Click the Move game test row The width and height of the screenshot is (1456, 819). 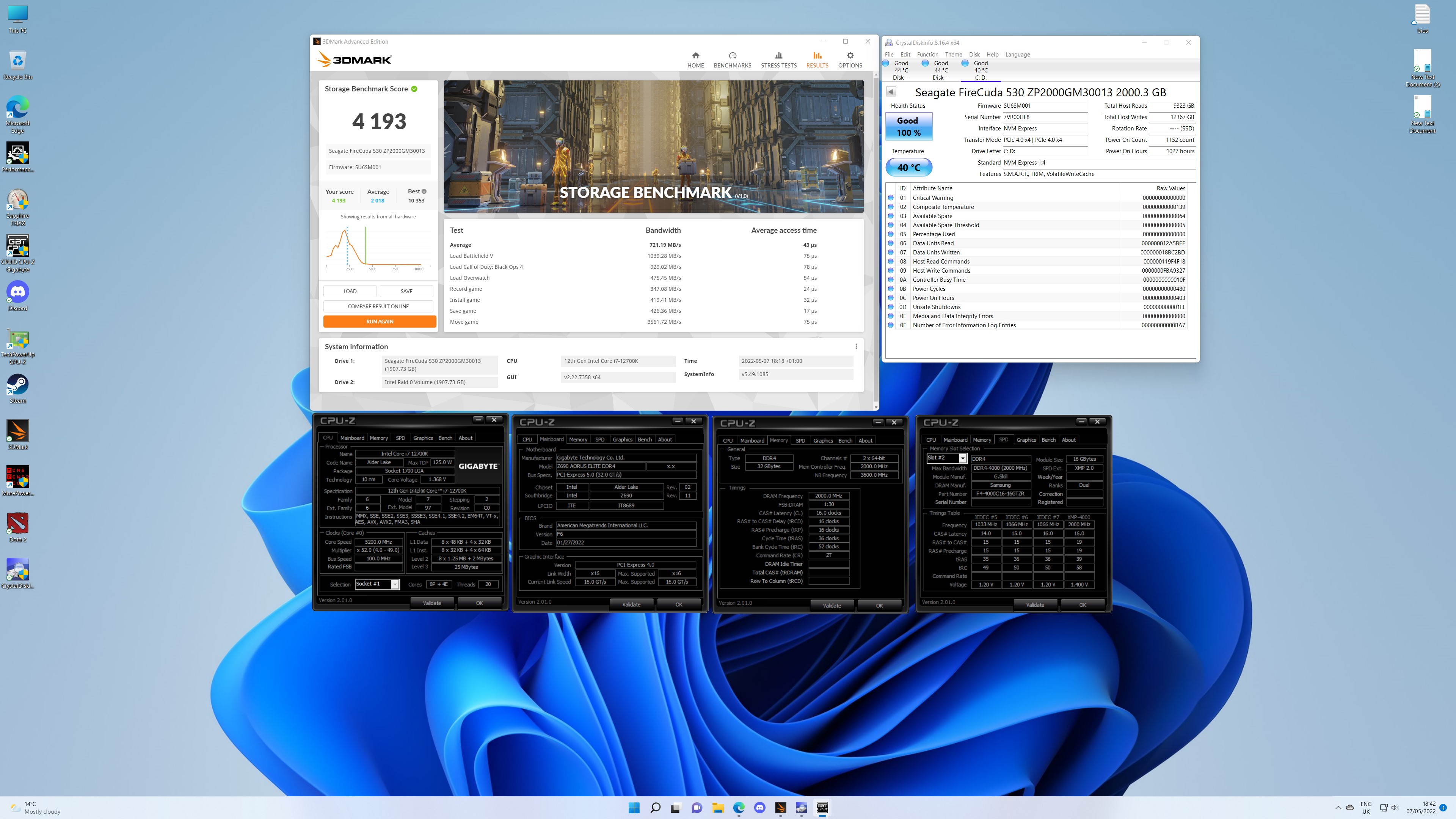[x=633, y=322]
